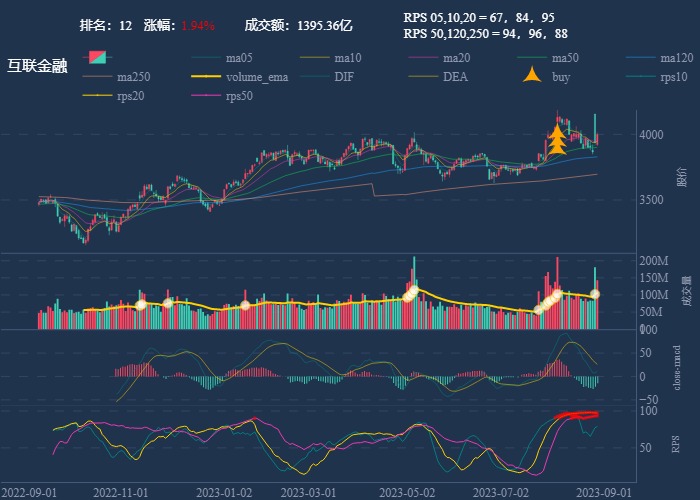
Task: Click the yellow volume_ema legend line marker
Action: 207,76
